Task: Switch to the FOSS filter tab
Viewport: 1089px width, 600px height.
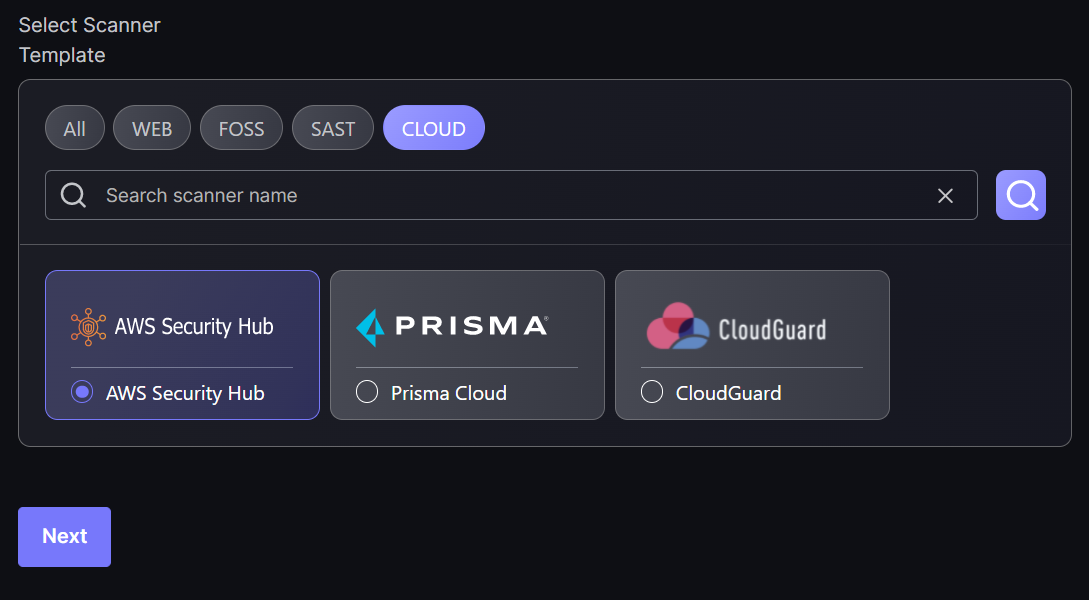Action: [x=242, y=128]
